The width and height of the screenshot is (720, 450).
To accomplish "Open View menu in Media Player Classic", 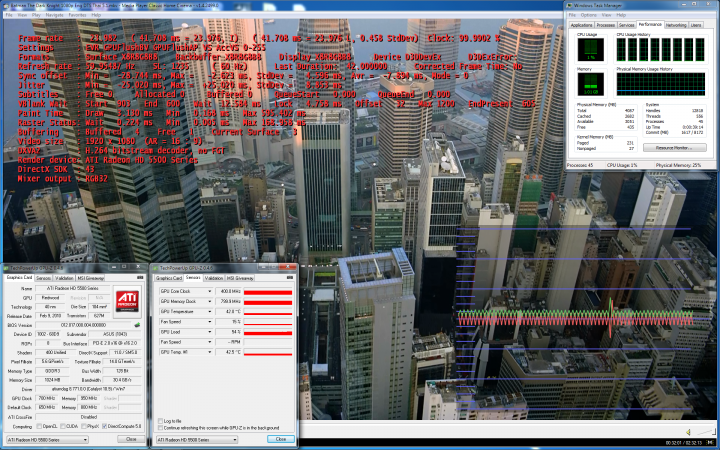I will (x=22, y=15).
